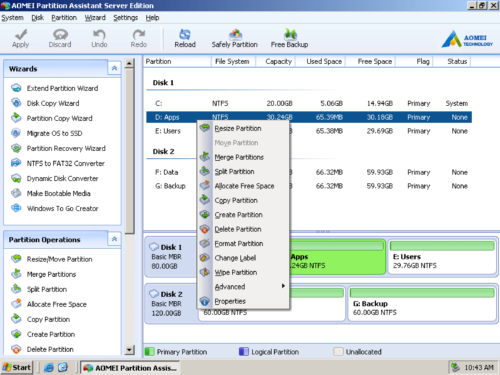Choose Create Partition in context menu
The image size is (500, 375).
click(x=243, y=215)
